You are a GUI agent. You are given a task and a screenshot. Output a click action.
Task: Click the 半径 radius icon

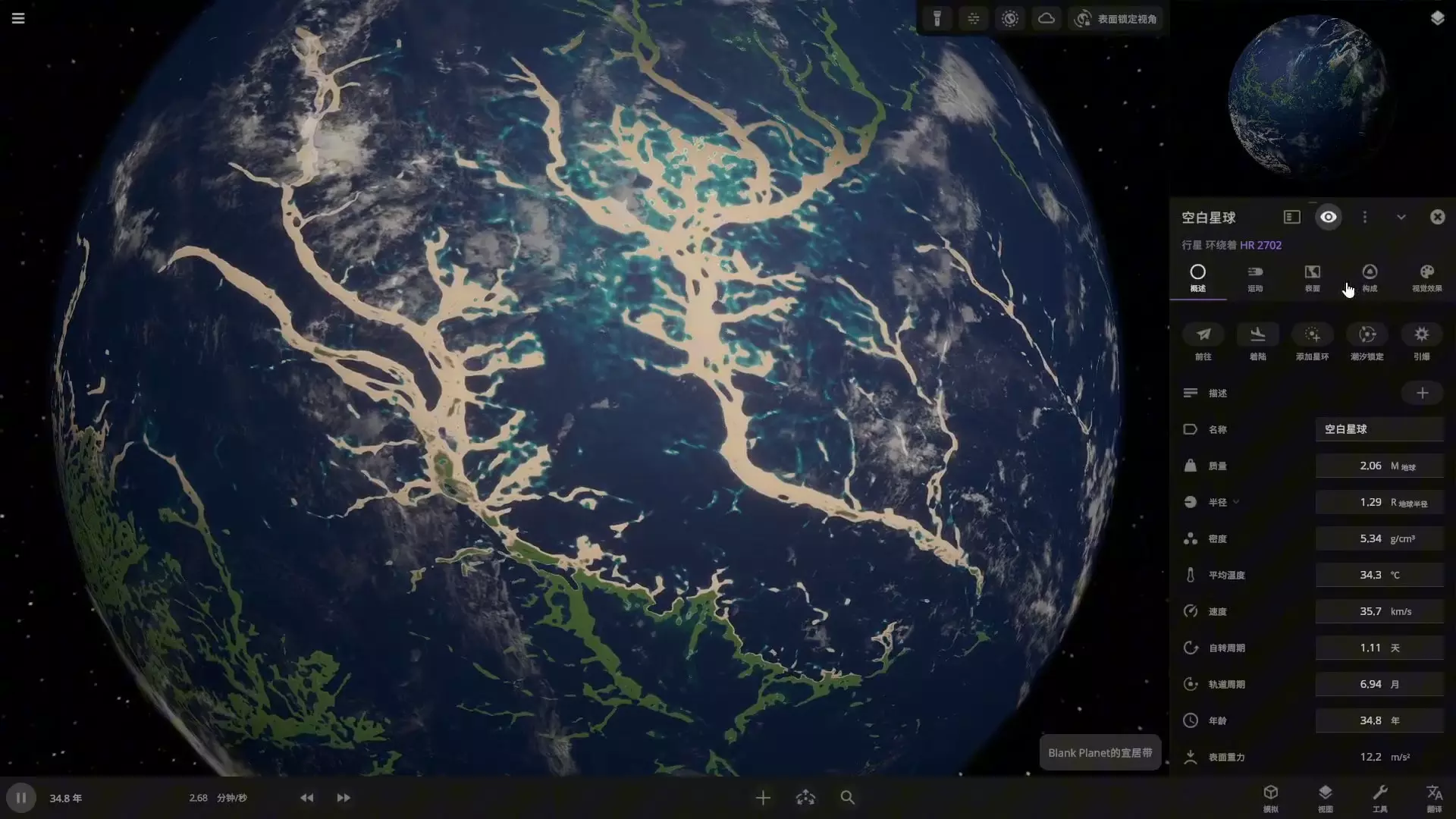[1191, 502]
